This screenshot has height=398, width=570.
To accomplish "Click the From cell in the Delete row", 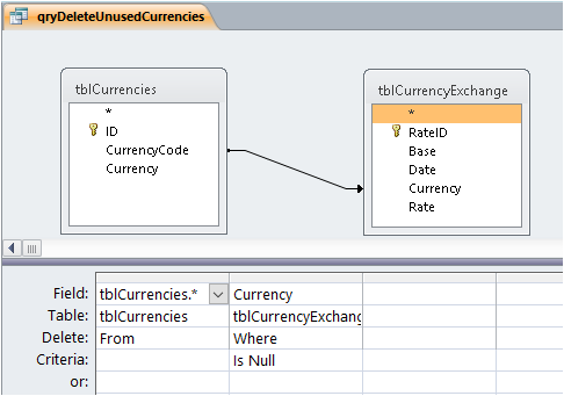I will (162, 338).
